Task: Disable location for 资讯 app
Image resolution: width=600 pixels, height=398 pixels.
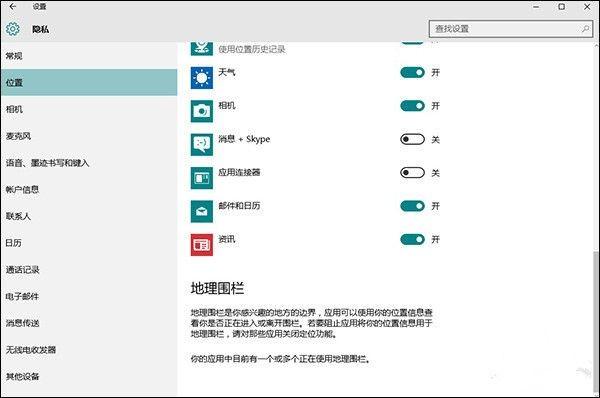Action: 412,239
